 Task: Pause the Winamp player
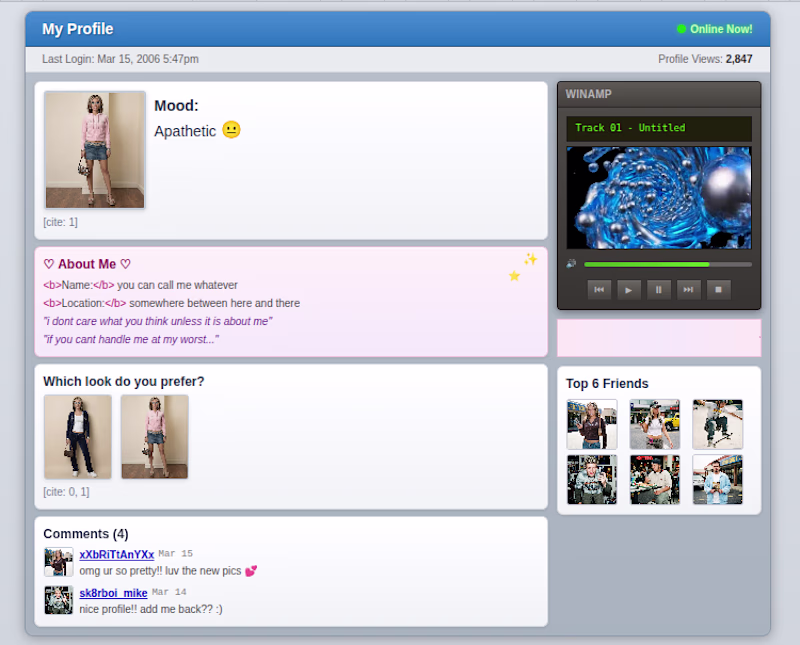(659, 290)
